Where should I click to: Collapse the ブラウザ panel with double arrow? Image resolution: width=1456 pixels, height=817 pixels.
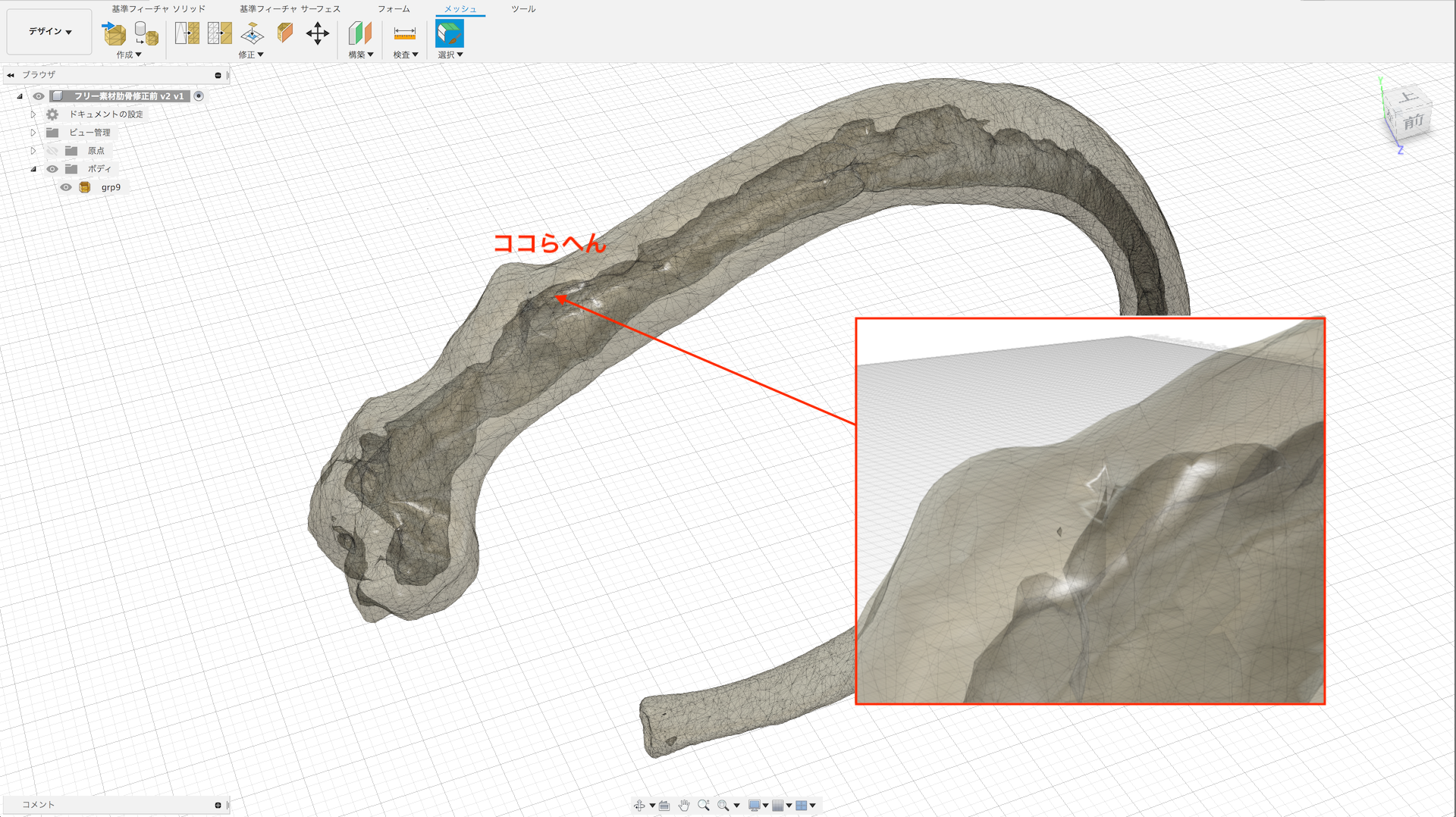pyautogui.click(x=11, y=75)
